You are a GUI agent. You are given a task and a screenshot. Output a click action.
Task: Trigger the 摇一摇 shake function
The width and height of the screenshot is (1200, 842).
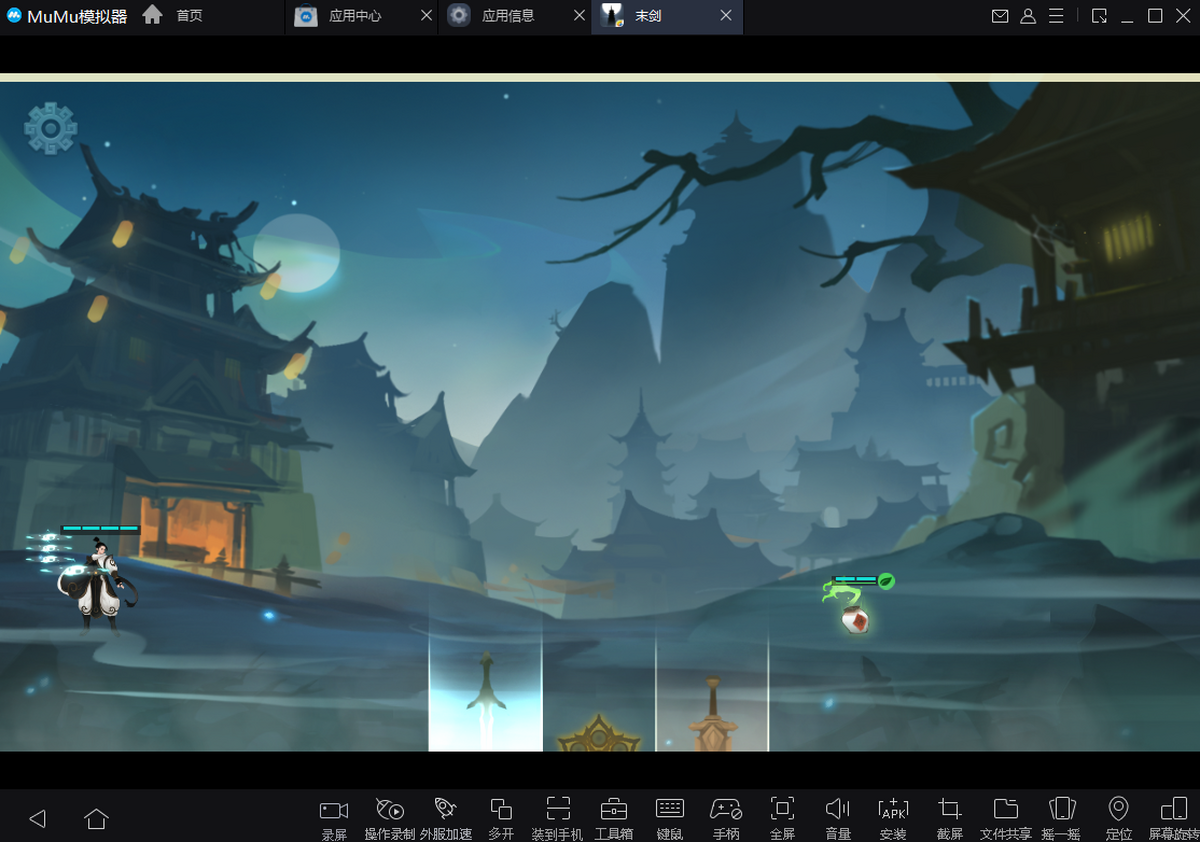tap(1062, 819)
